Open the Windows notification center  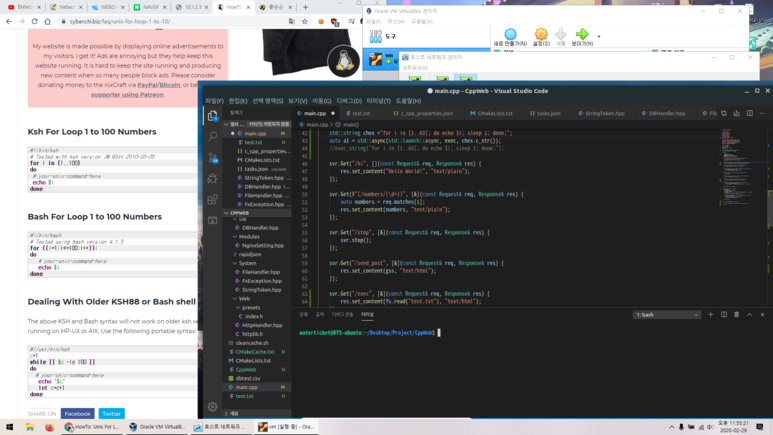[x=760, y=427]
